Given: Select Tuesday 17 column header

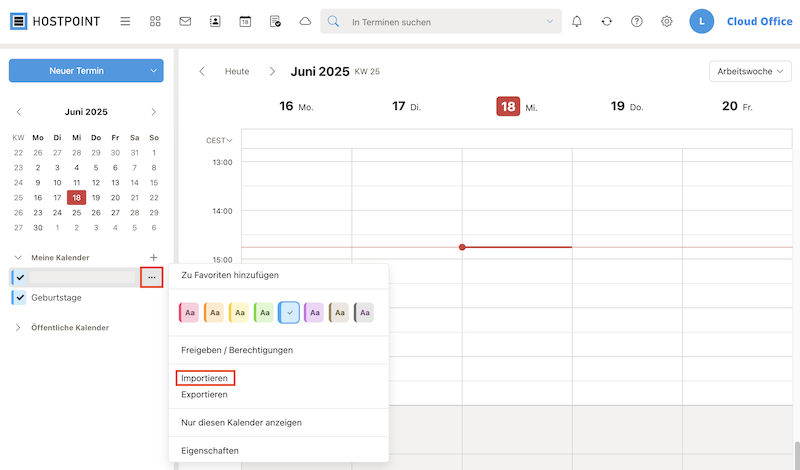Looking at the screenshot, I should [407, 106].
